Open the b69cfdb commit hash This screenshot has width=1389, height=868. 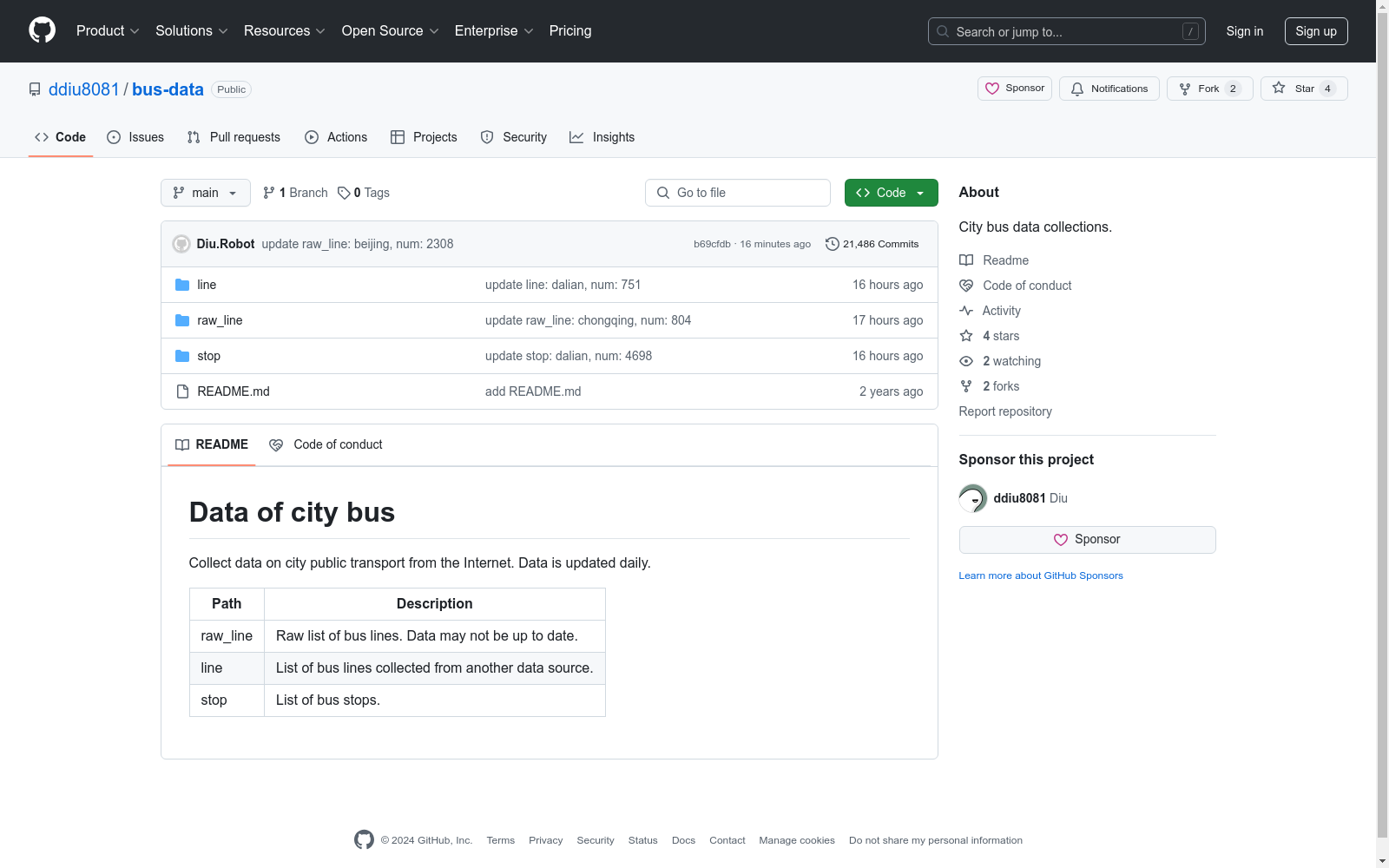click(712, 244)
